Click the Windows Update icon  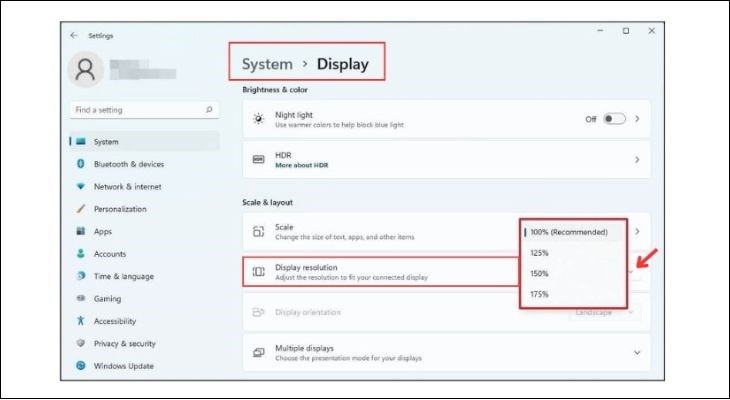coord(80,366)
